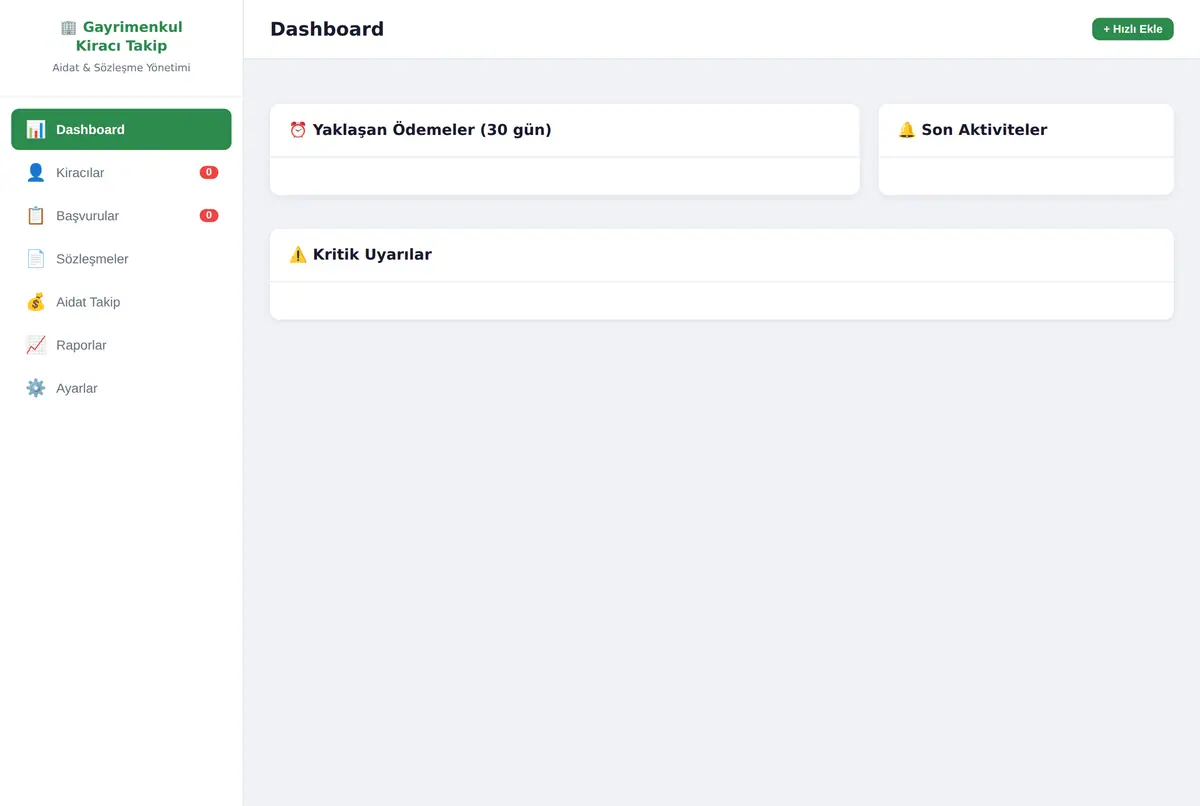
Task: Click the Başvurular clipboard icon
Action: point(36,215)
